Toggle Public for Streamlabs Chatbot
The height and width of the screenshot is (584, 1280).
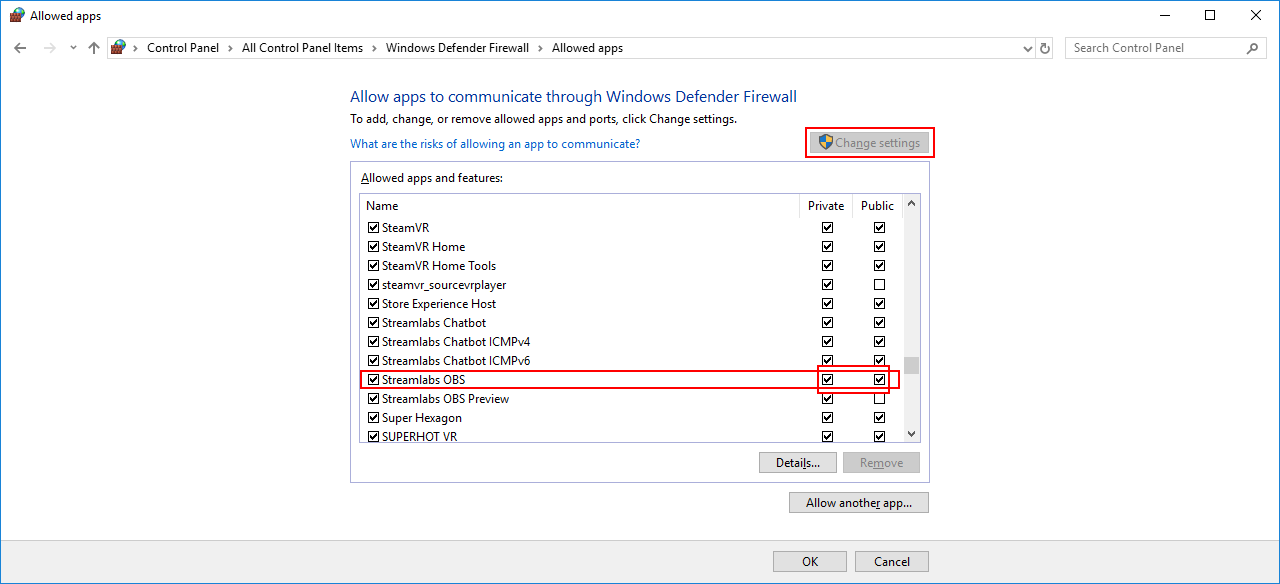879,323
